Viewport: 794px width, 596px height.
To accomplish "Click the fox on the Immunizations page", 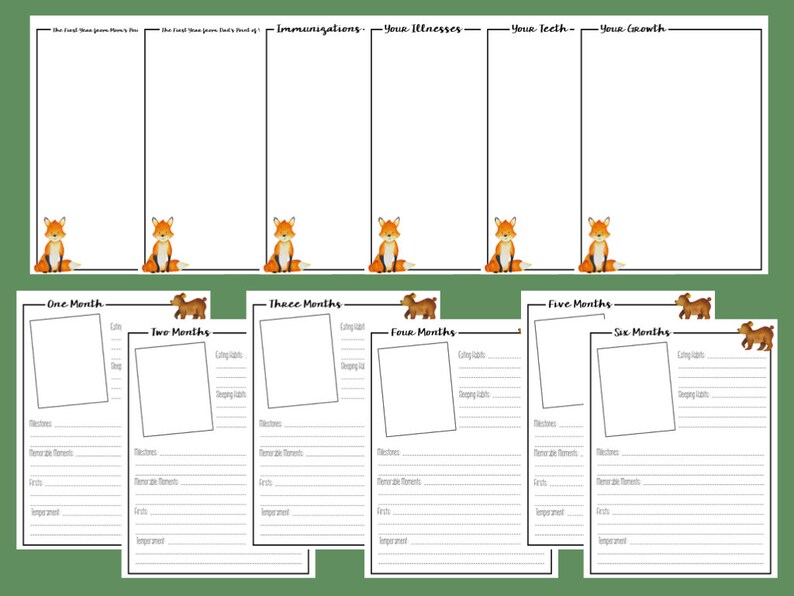I will pyautogui.click(x=287, y=245).
